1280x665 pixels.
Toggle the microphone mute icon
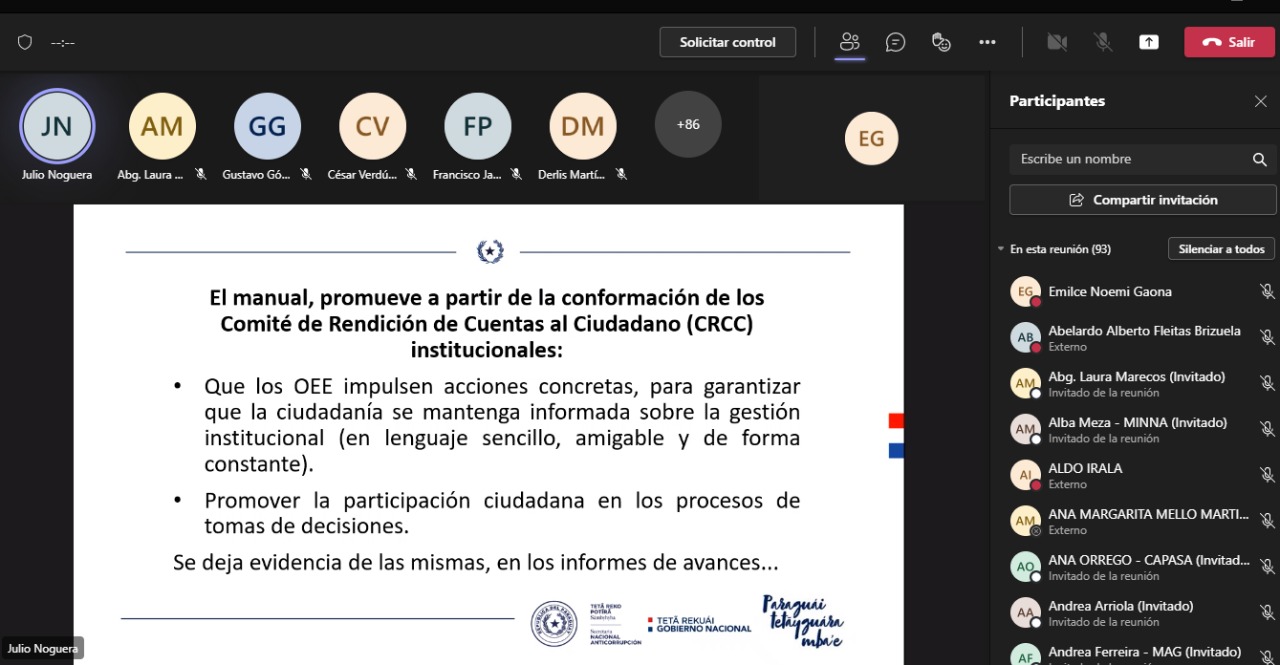(1103, 42)
